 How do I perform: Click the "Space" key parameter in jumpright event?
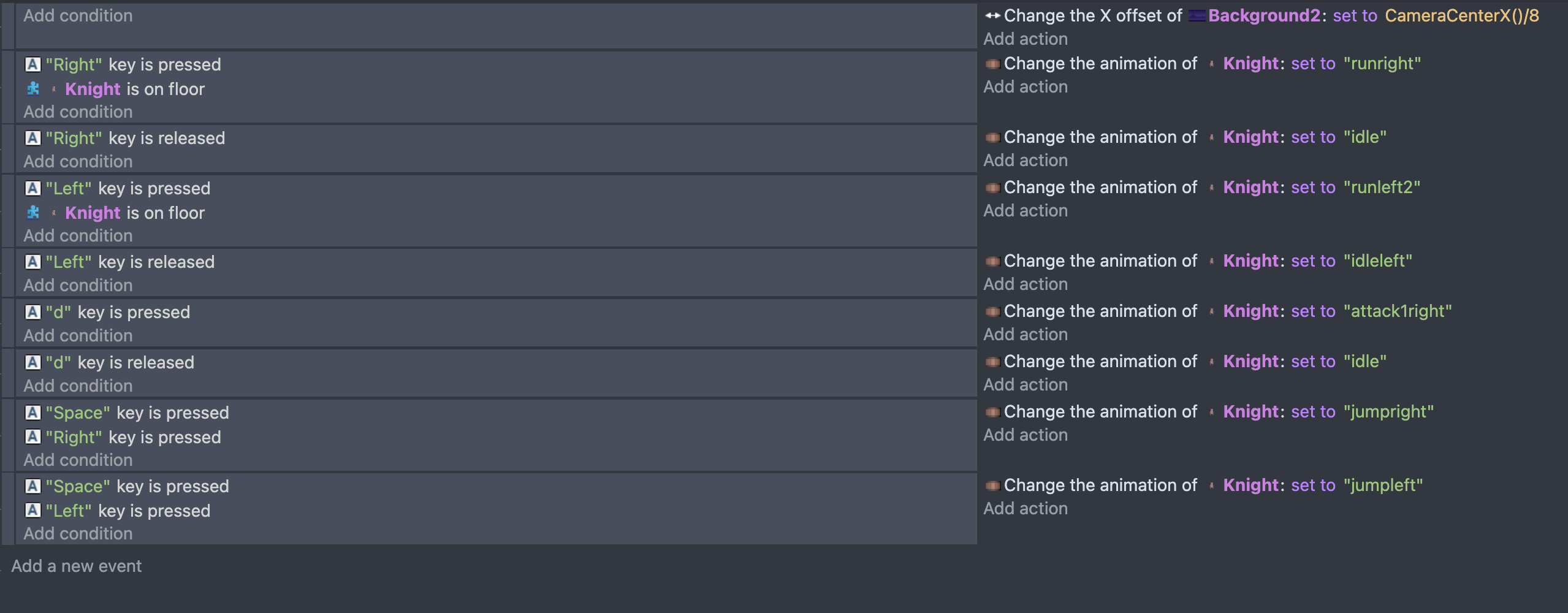tap(78, 413)
